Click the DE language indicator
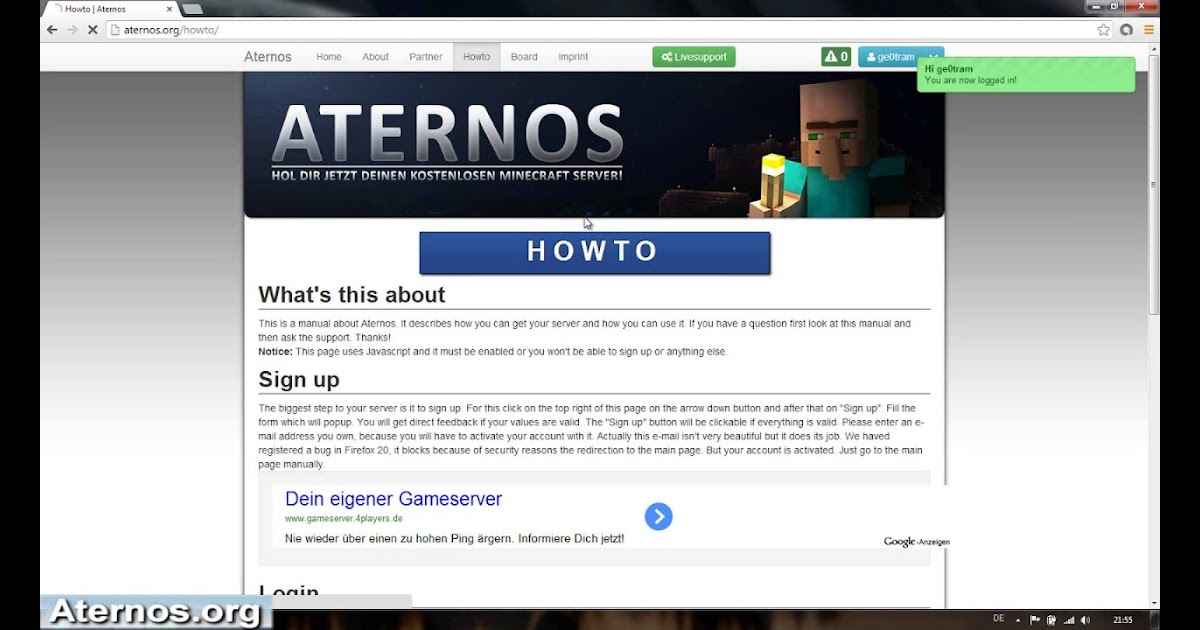 pos(998,620)
